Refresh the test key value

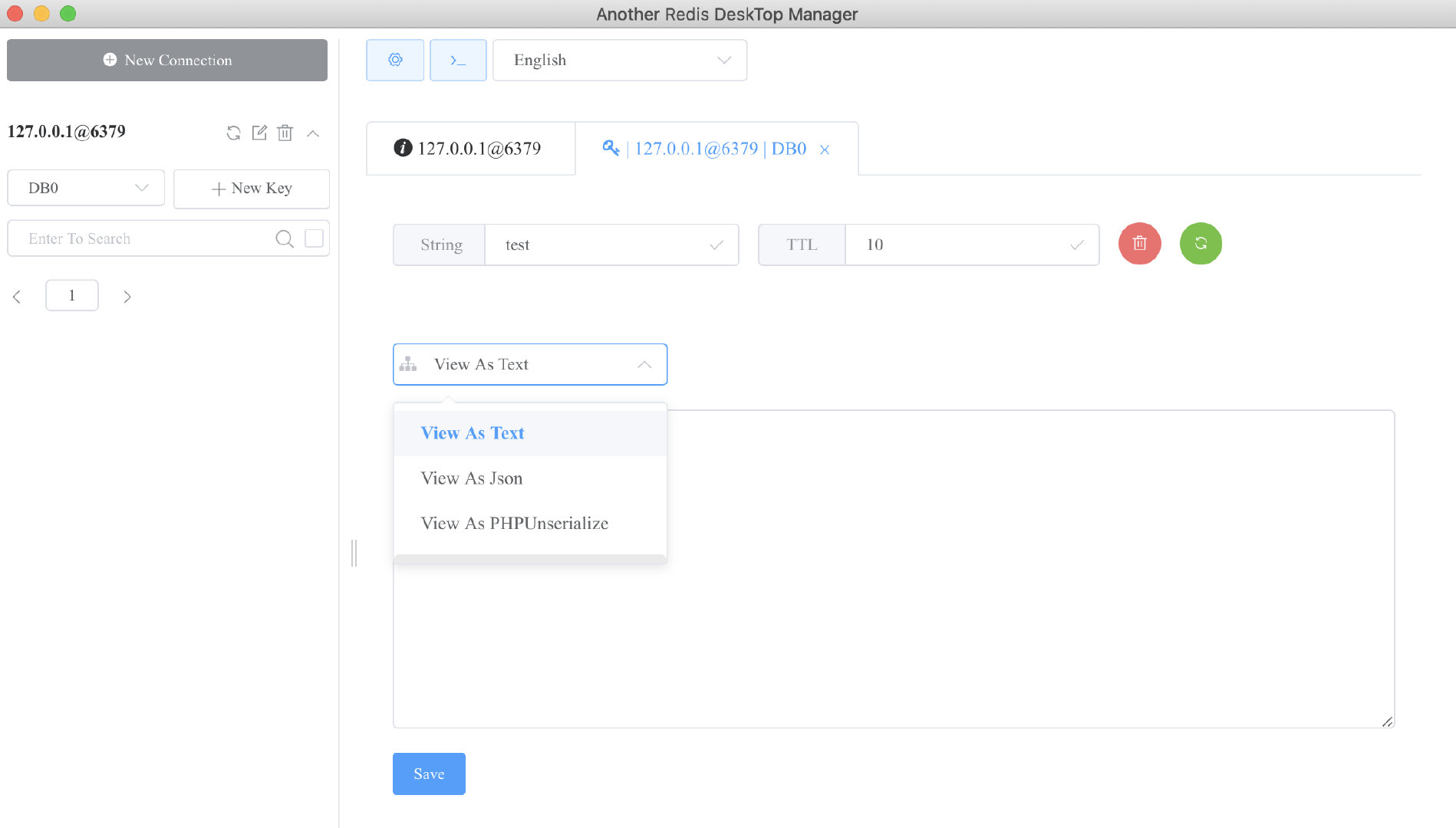(x=1201, y=243)
